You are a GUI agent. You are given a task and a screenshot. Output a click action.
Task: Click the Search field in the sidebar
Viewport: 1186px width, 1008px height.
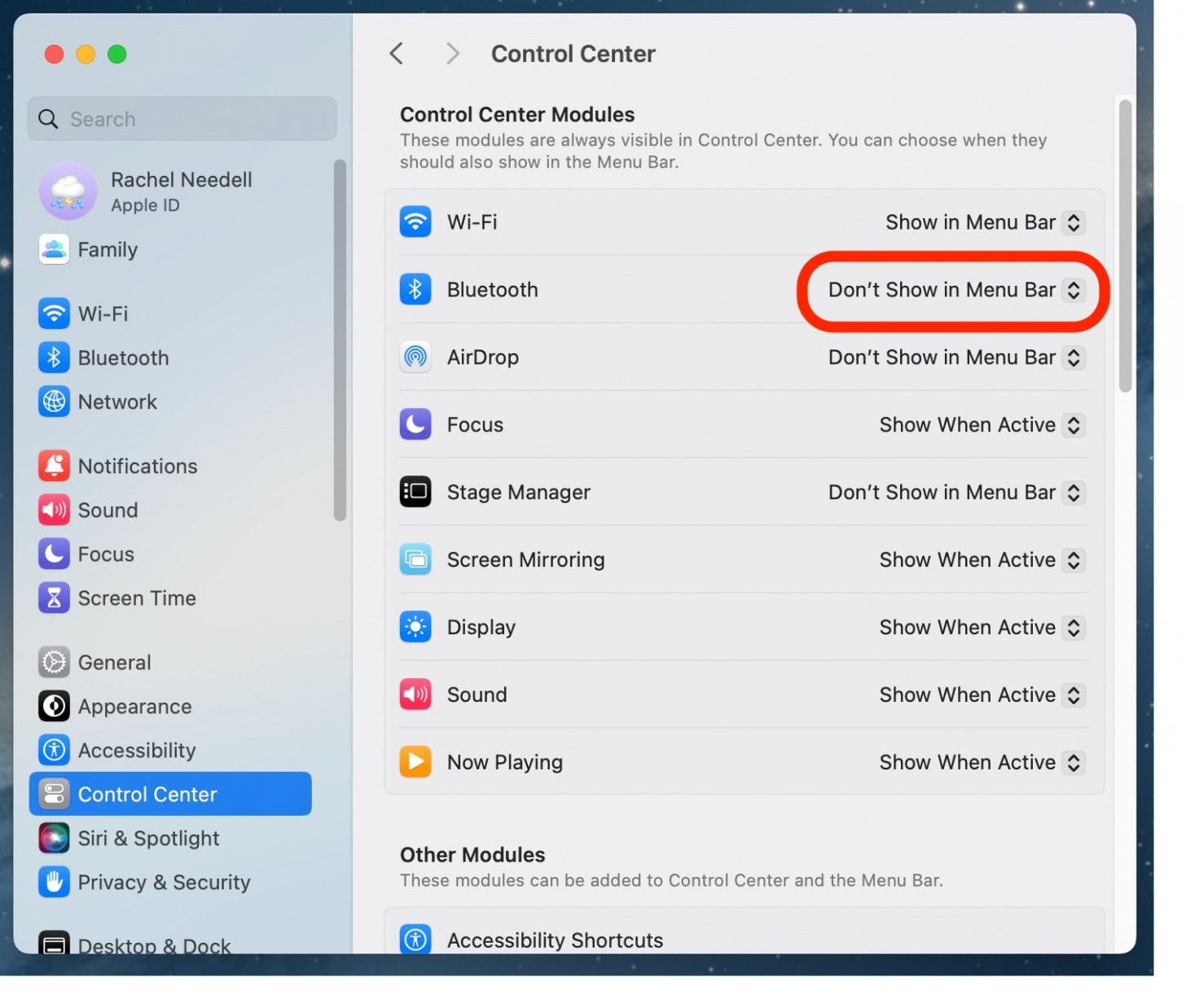(x=182, y=119)
